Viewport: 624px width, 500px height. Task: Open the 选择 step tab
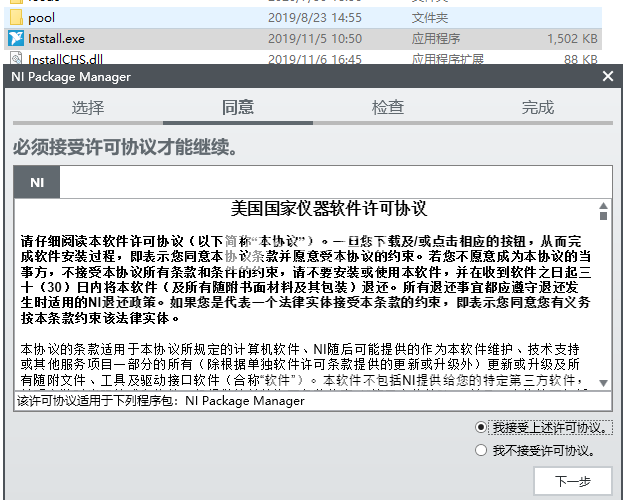pyautogui.click(x=88, y=108)
